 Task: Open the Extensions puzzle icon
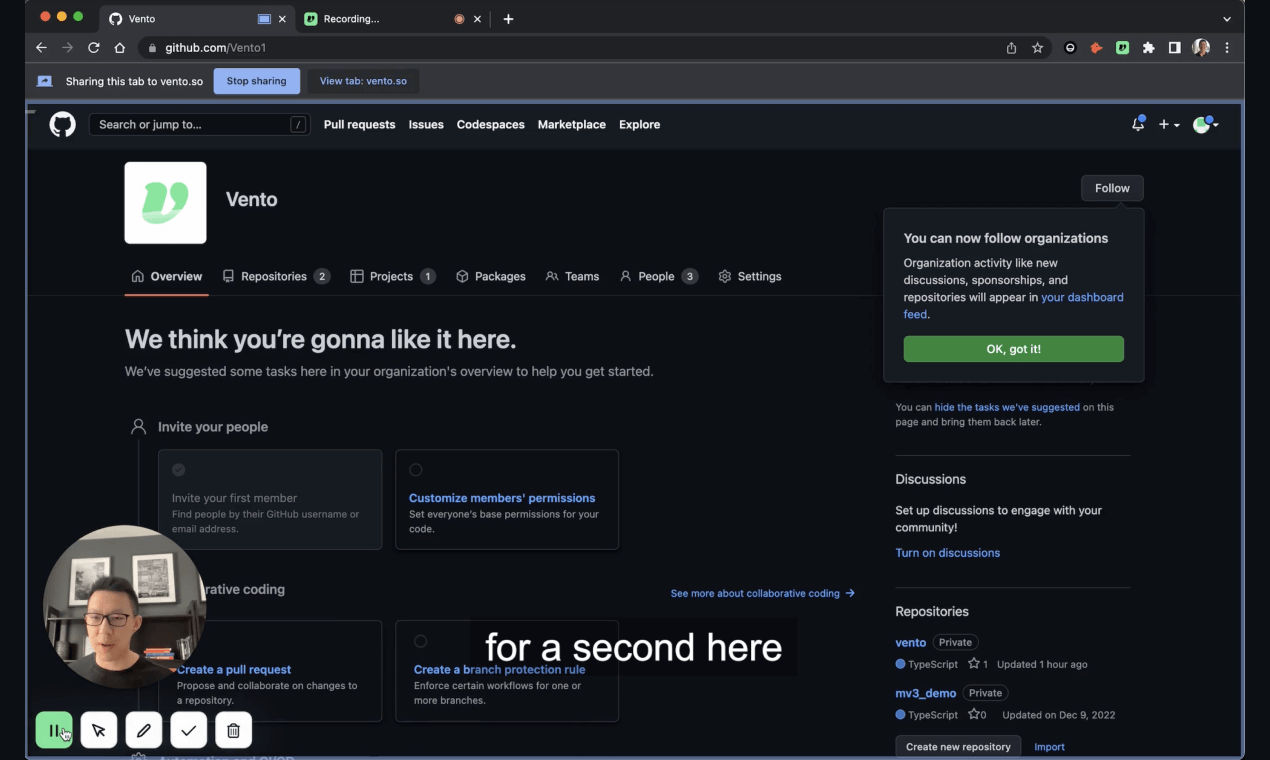[1149, 47]
